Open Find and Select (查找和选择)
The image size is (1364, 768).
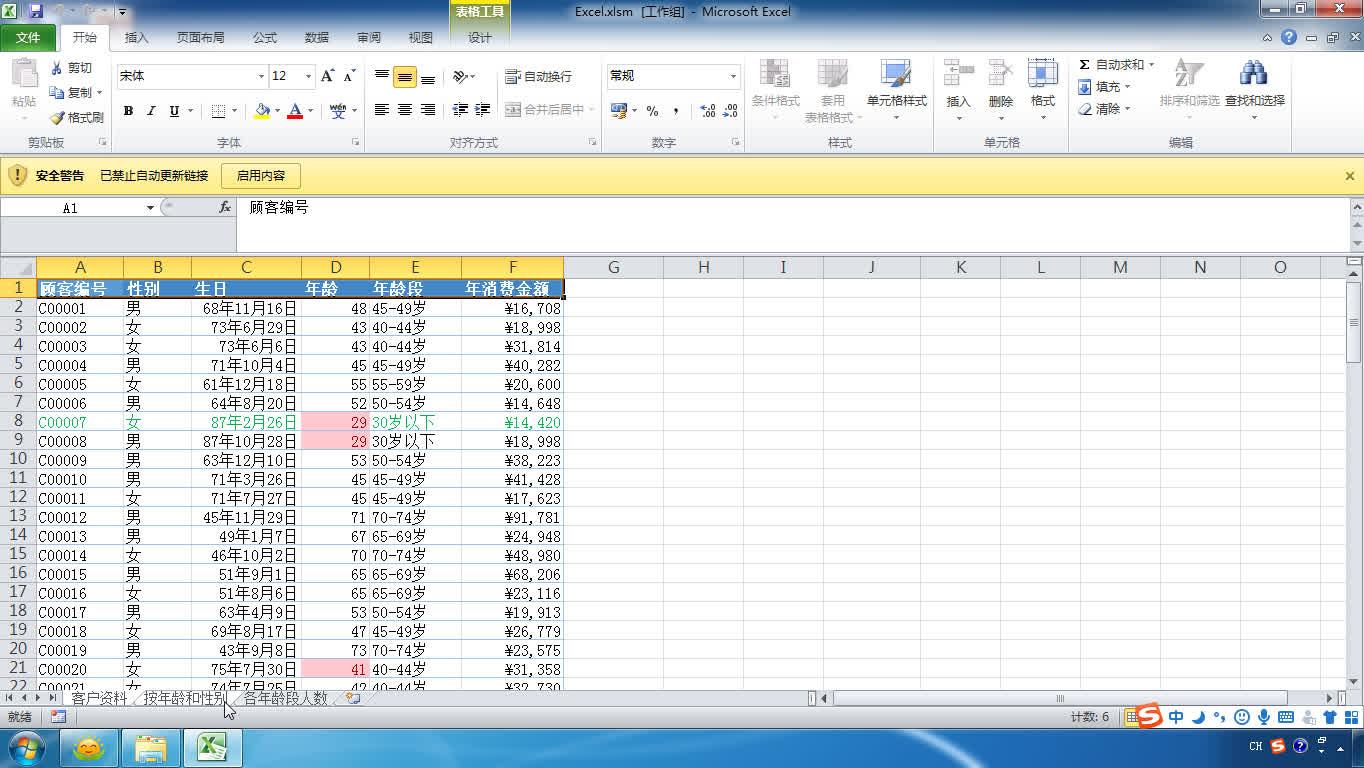click(1254, 89)
